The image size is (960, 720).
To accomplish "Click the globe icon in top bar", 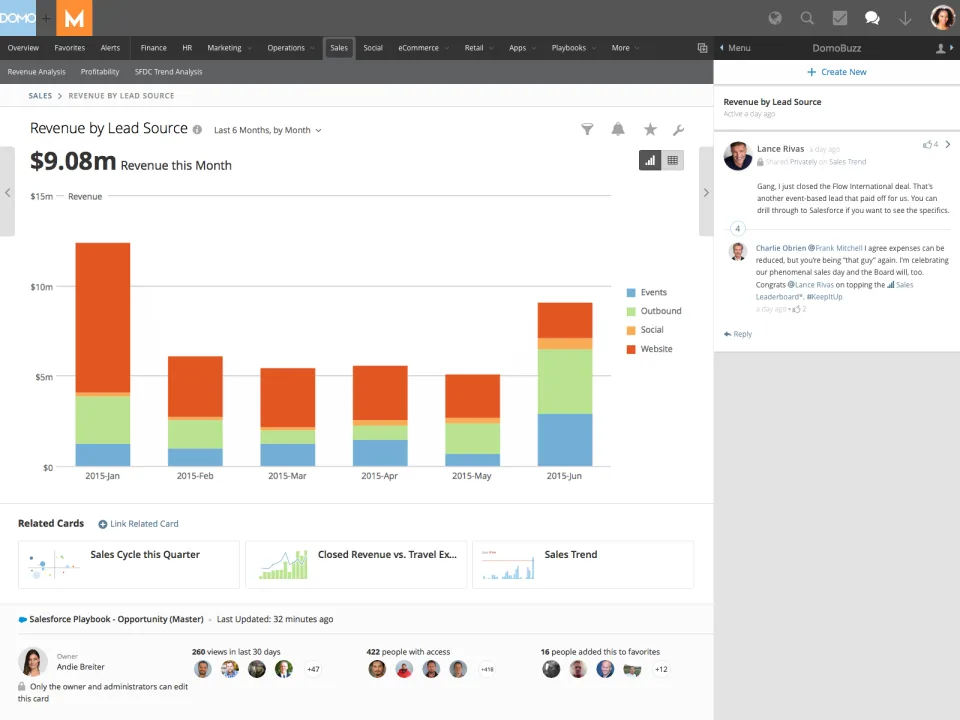I will (x=775, y=18).
